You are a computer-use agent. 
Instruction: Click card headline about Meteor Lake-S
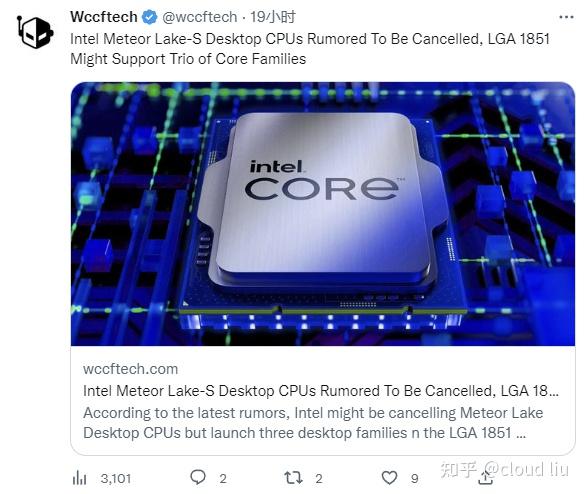pyautogui.click(x=321, y=391)
